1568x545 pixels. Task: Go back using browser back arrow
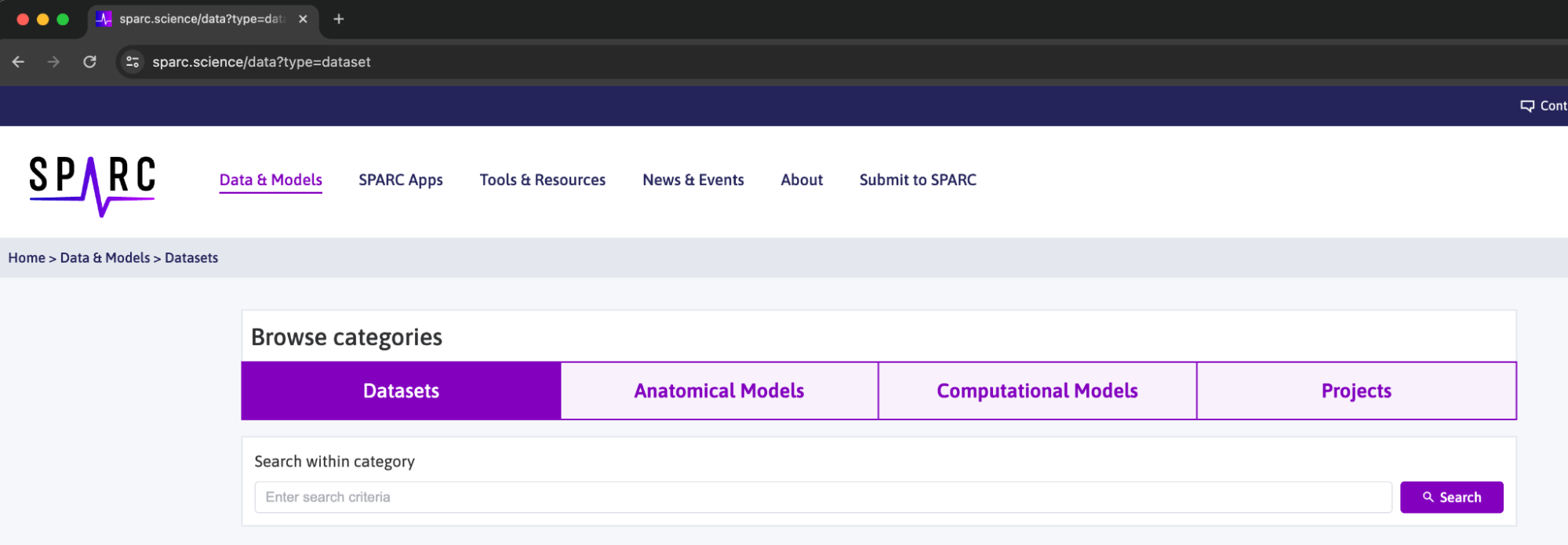[x=18, y=62]
